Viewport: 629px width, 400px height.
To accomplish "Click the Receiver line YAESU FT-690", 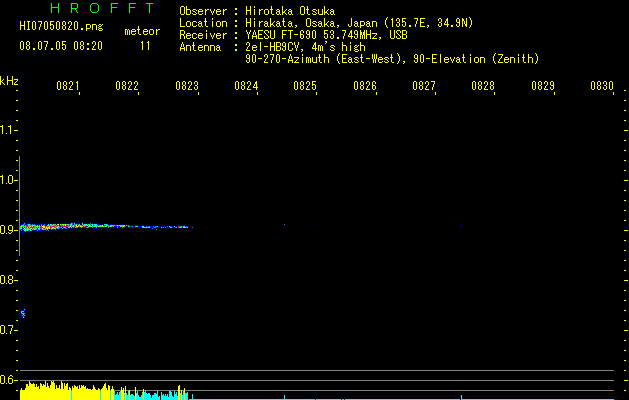I will pyautogui.click(x=293, y=35).
